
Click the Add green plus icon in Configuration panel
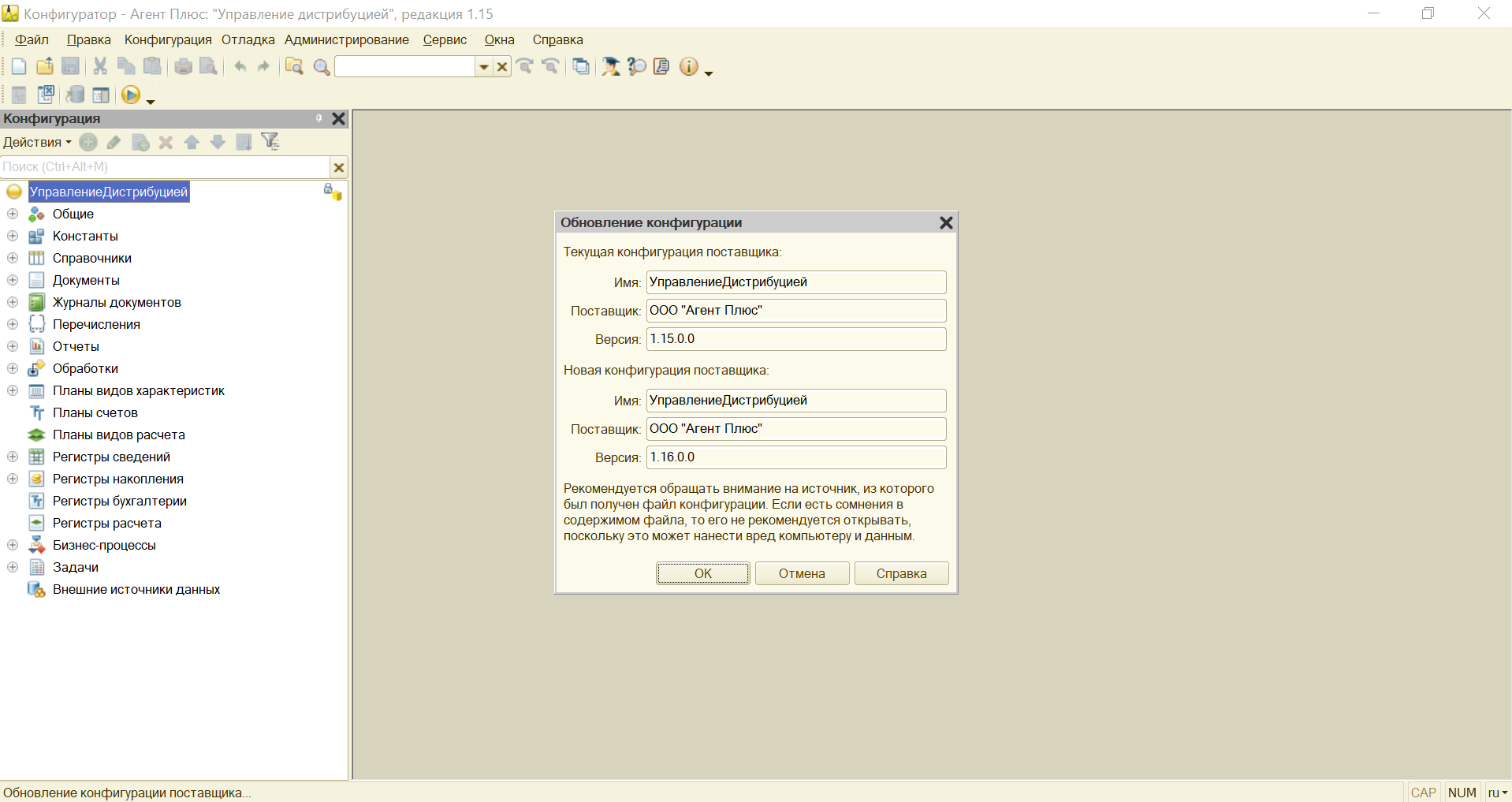click(x=88, y=142)
